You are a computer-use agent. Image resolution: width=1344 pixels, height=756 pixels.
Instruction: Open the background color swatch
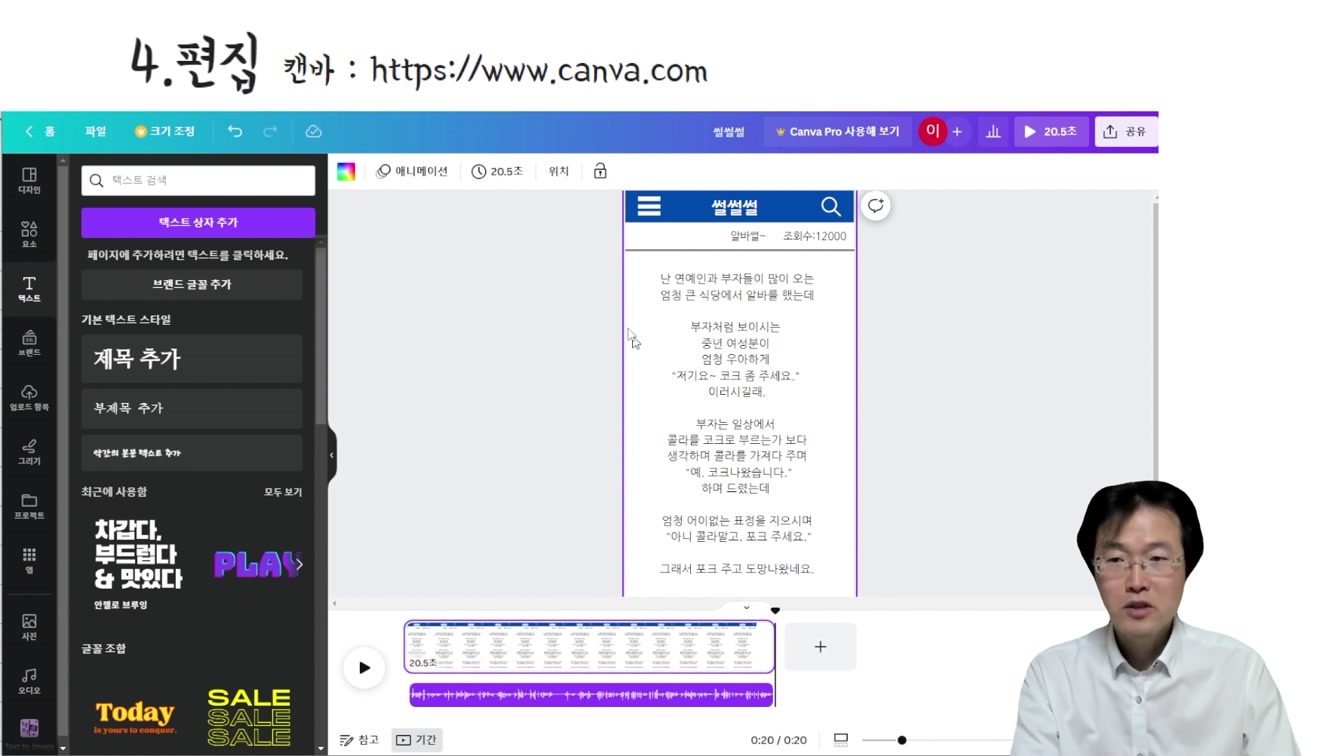pyautogui.click(x=346, y=171)
